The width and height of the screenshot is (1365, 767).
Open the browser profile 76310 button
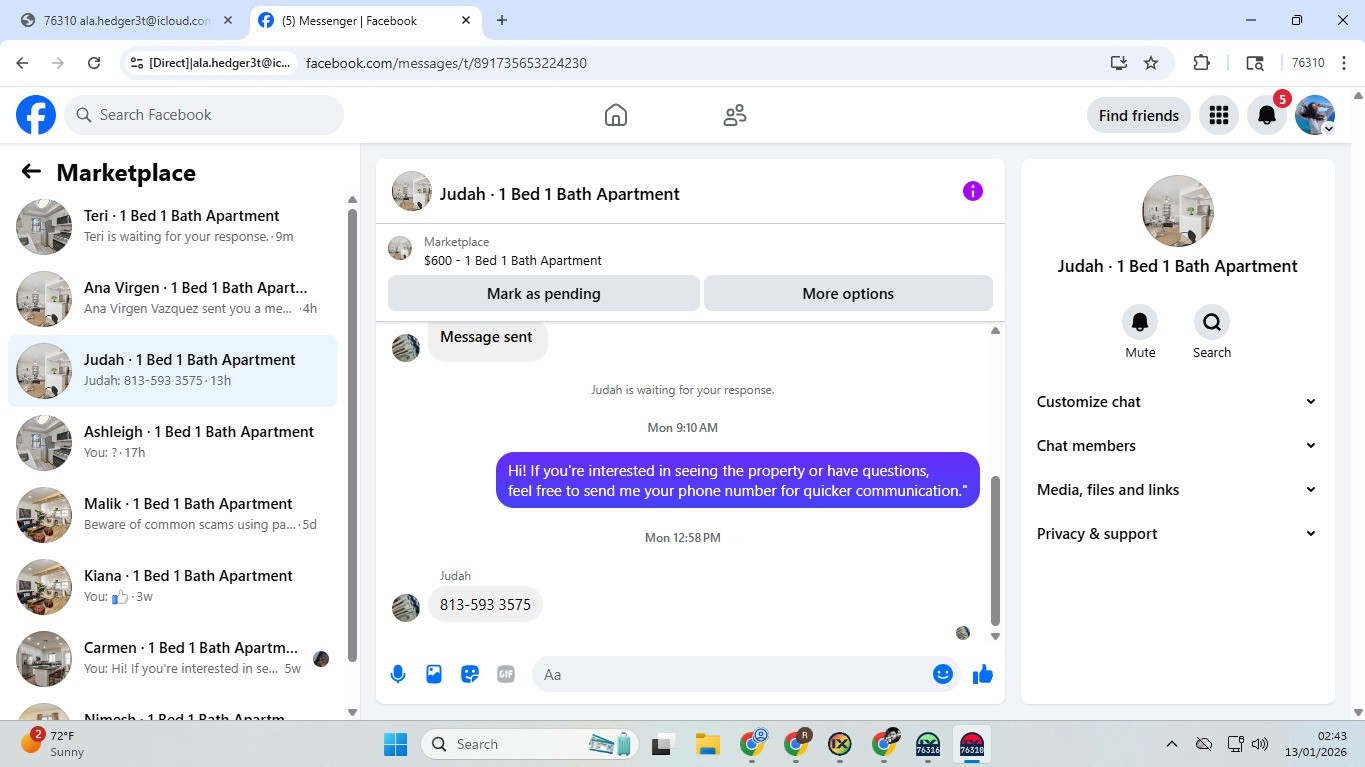pos(1308,63)
